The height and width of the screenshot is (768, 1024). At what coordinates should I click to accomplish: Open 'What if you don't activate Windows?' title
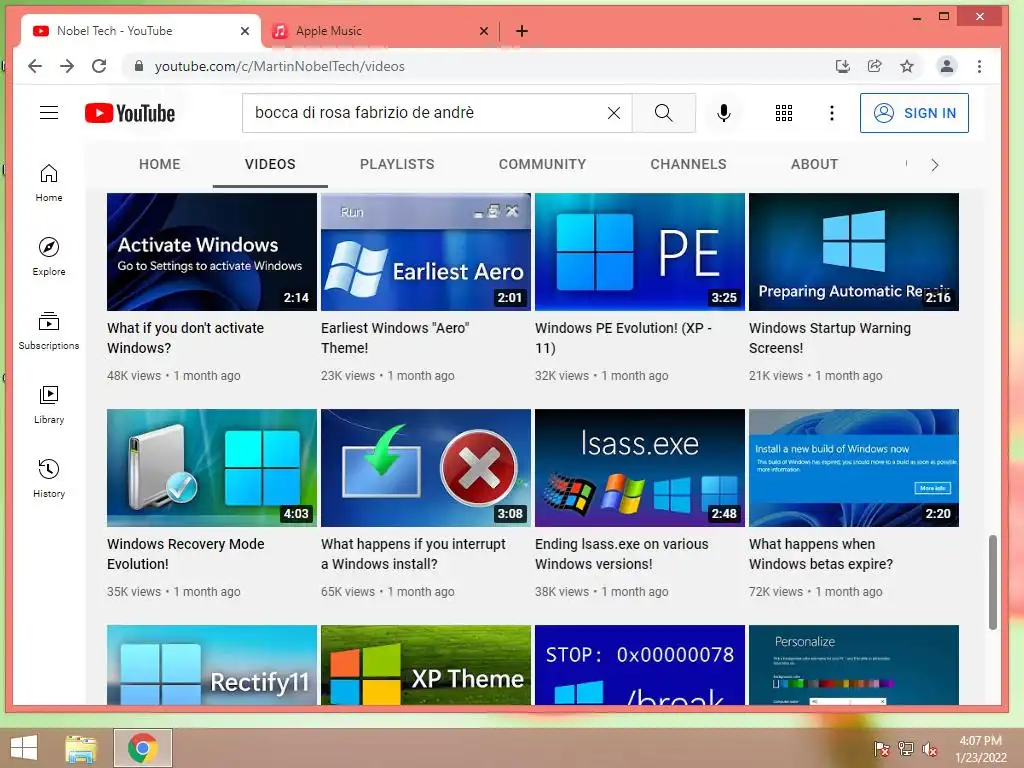(x=185, y=338)
